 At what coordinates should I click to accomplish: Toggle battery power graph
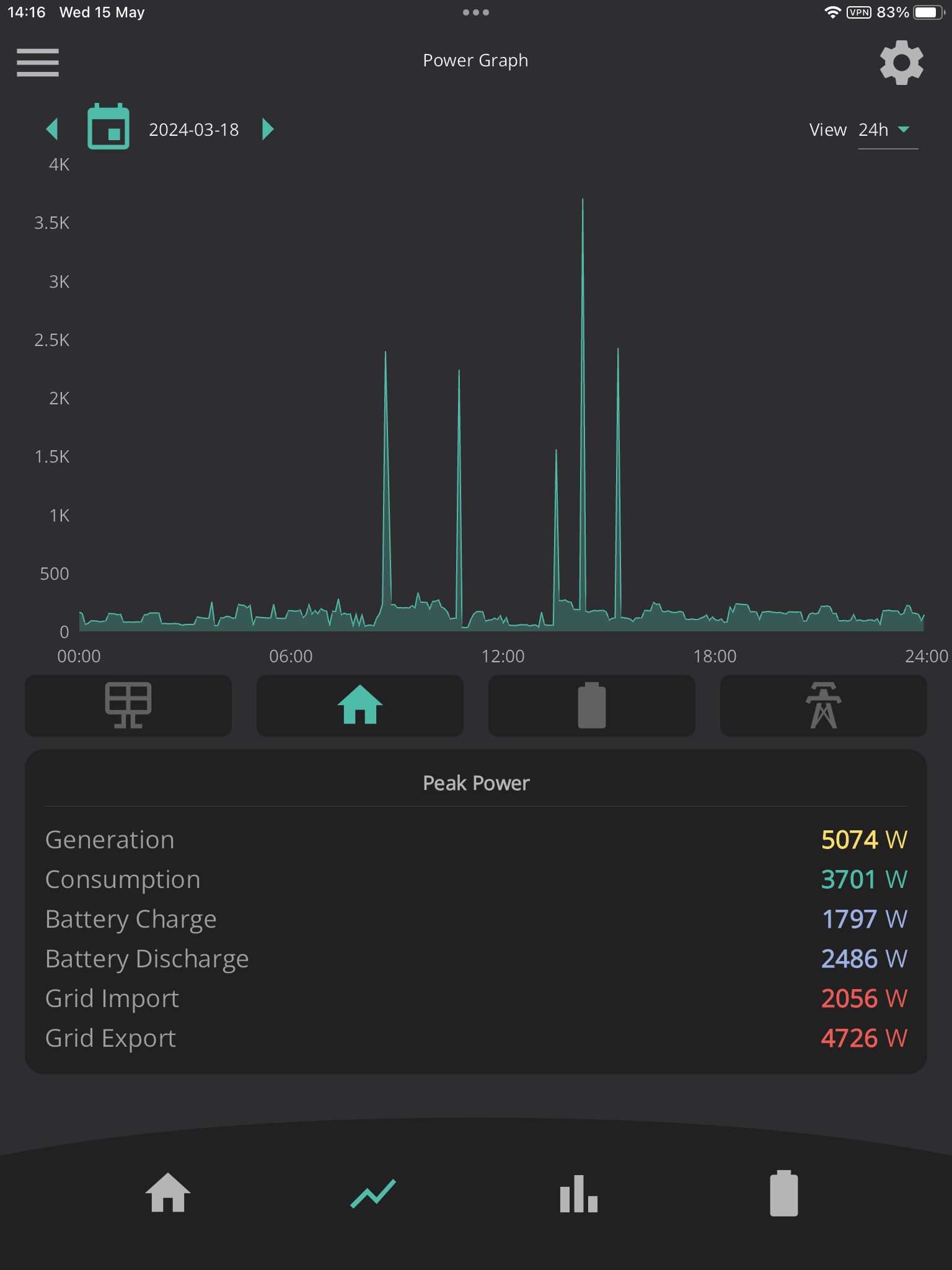592,706
